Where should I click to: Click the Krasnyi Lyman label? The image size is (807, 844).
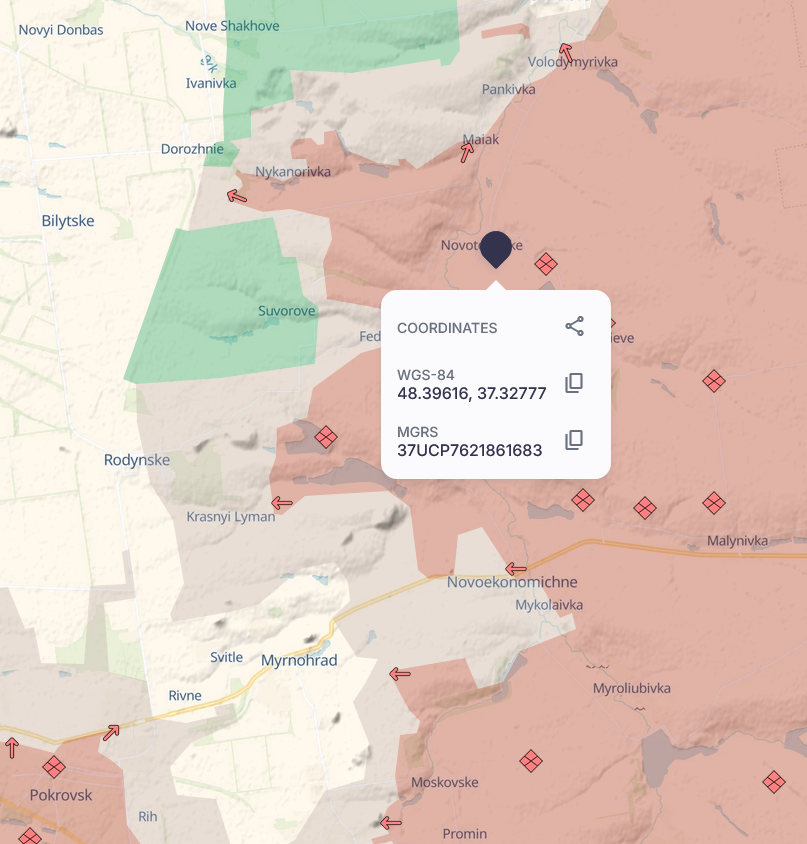pos(230,517)
